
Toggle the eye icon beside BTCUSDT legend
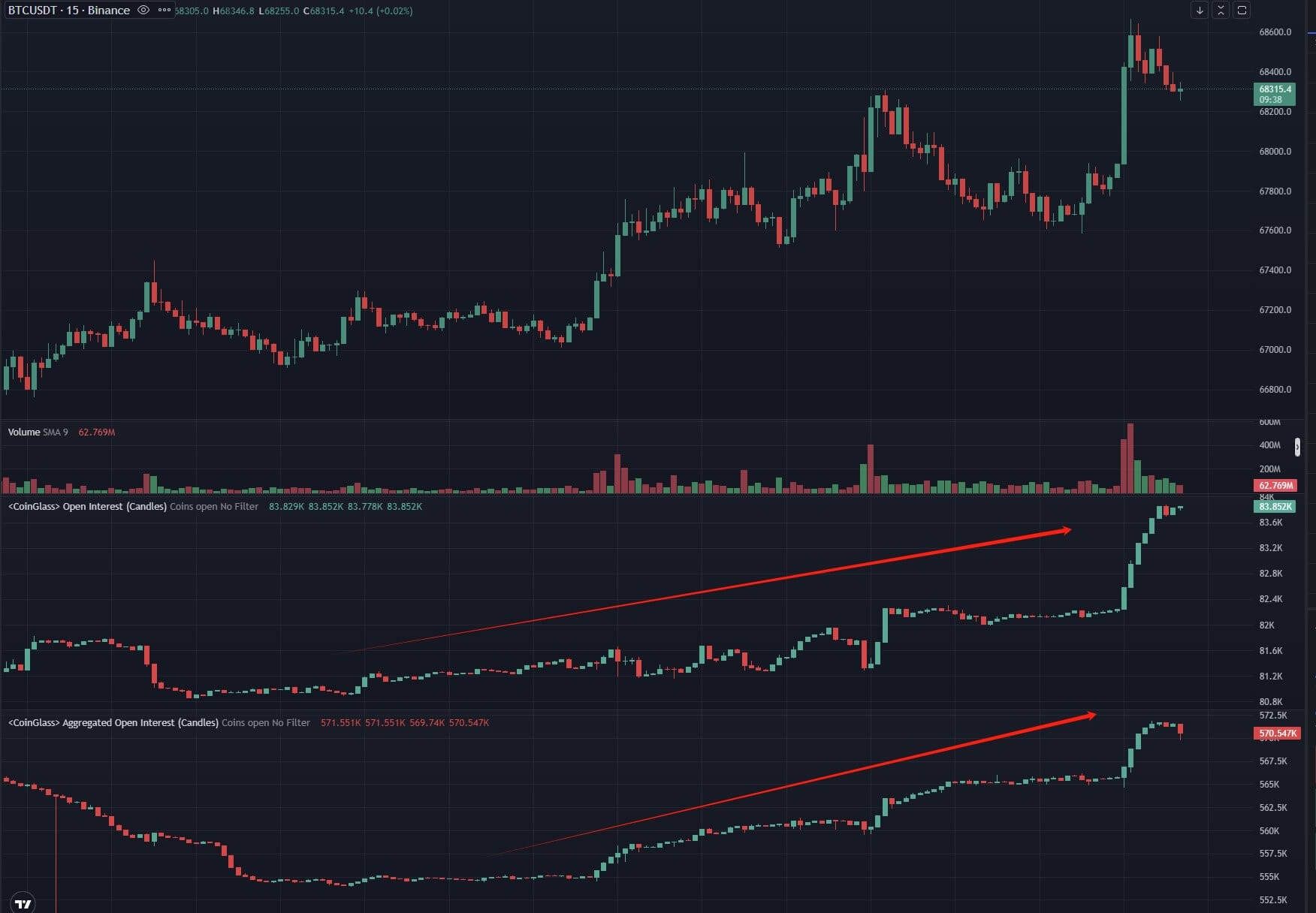(x=143, y=10)
